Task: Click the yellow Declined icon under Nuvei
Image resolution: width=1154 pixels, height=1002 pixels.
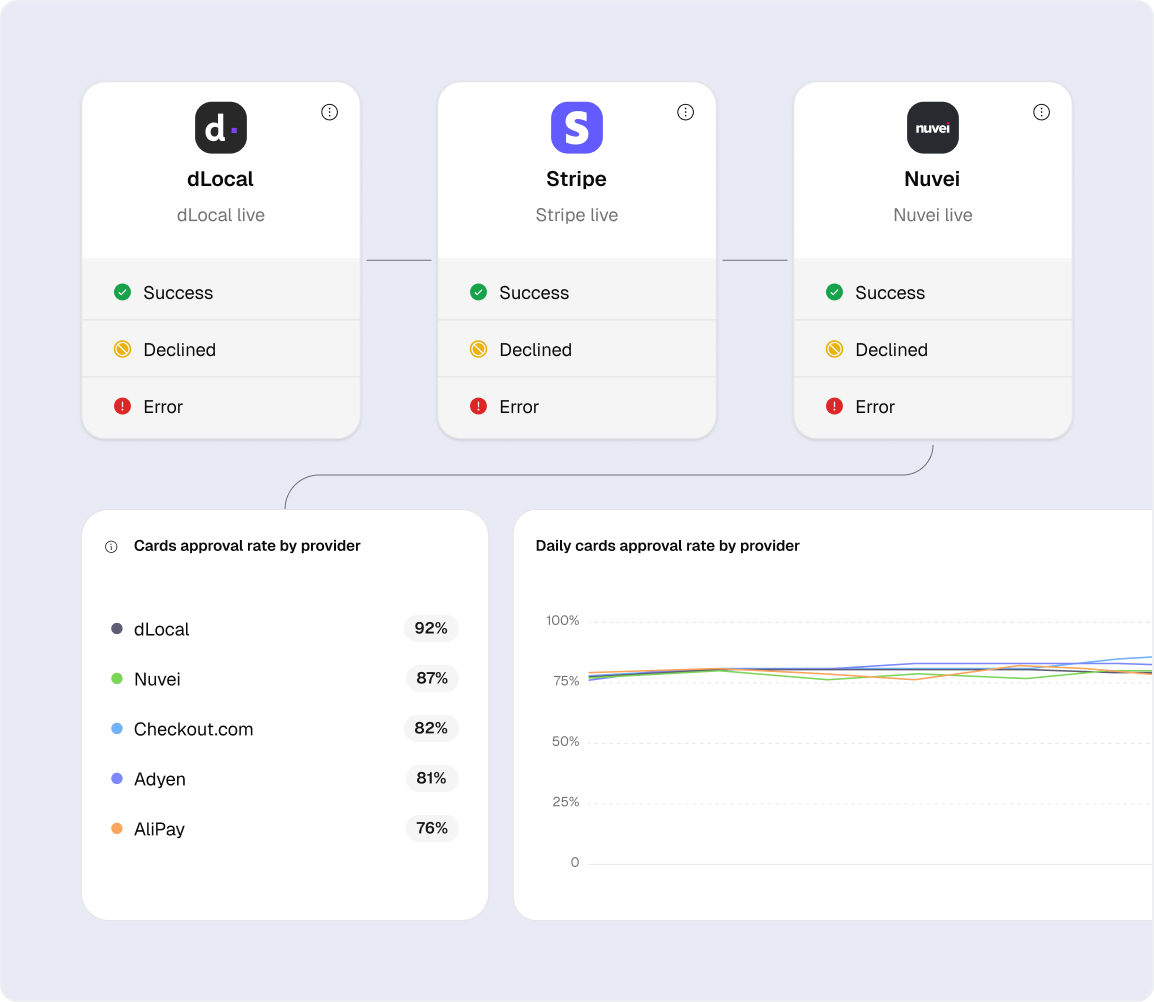Action: click(x=834, y=349)
